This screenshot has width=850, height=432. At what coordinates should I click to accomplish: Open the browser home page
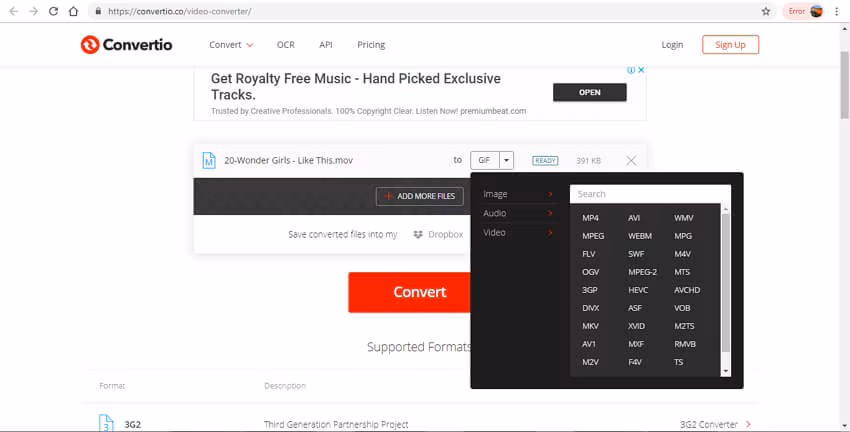coord(73,11)
